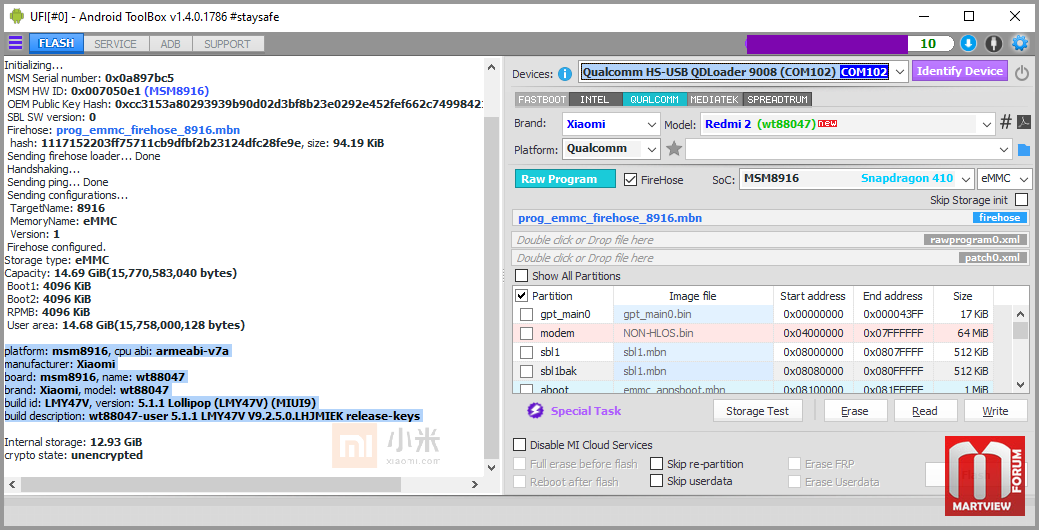Expand the favorites dropdown beside star
Viewport: 1039px width, 530px height.
coord(849,150)
